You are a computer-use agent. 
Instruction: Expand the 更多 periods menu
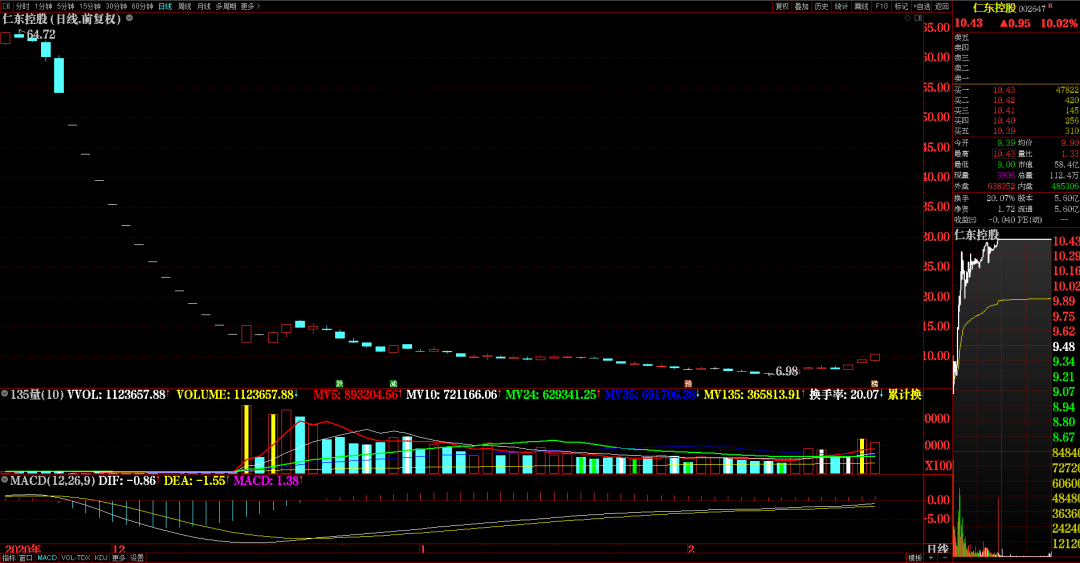click(250, 6)
